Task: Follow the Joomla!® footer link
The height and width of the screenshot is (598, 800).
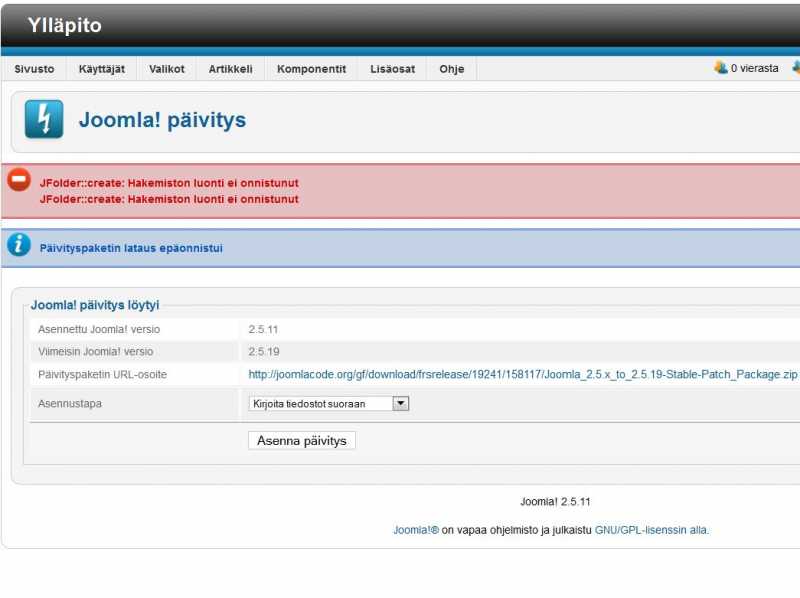Action: click(x=415, y=530)
